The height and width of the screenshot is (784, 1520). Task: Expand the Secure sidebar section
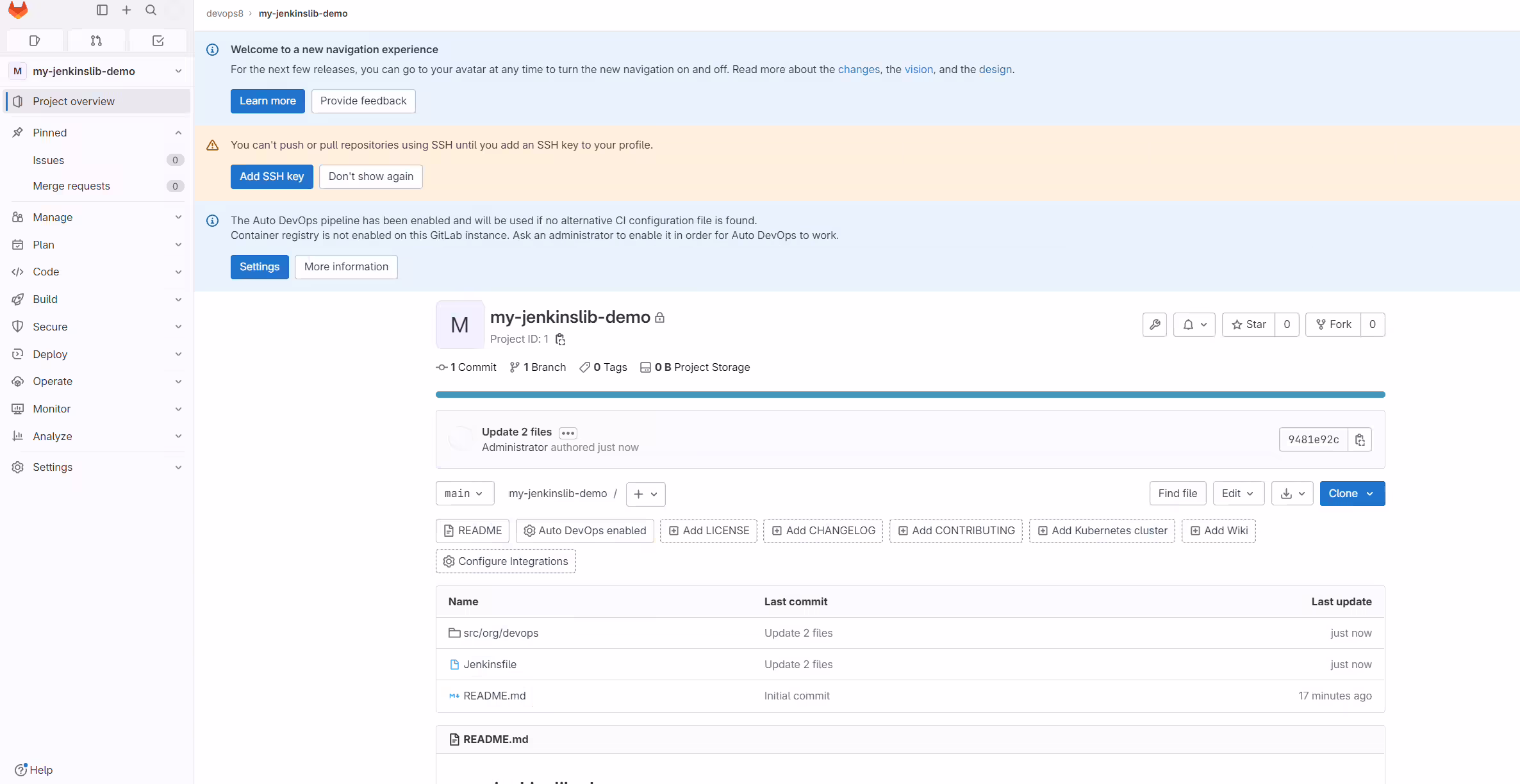coord(97,327)
